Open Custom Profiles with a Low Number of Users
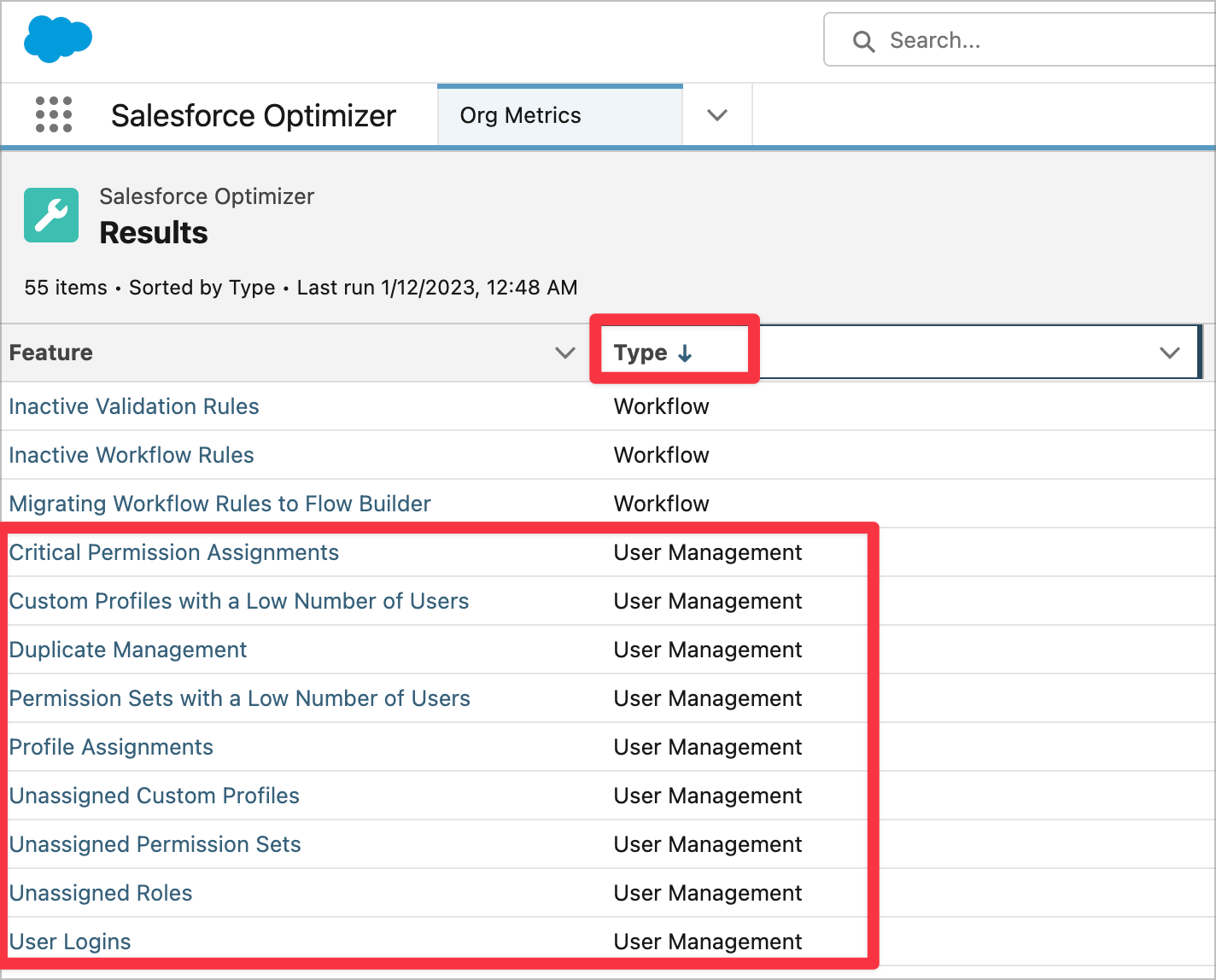Image resolution: width=1216 pixels, height=980 pixels. click(239, 601)
